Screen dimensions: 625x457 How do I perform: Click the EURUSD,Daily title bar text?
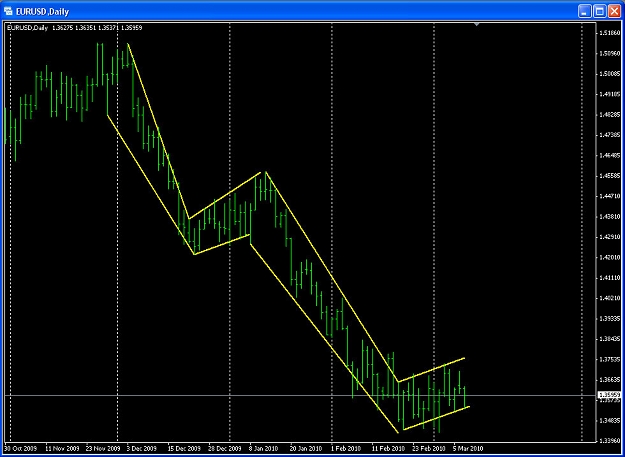43,12
